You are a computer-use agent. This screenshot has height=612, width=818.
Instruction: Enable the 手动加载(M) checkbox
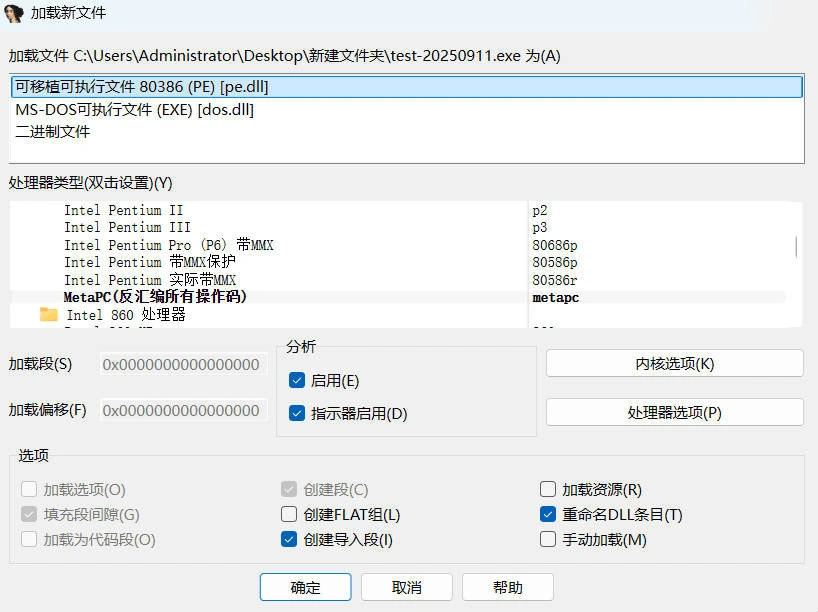548,539
